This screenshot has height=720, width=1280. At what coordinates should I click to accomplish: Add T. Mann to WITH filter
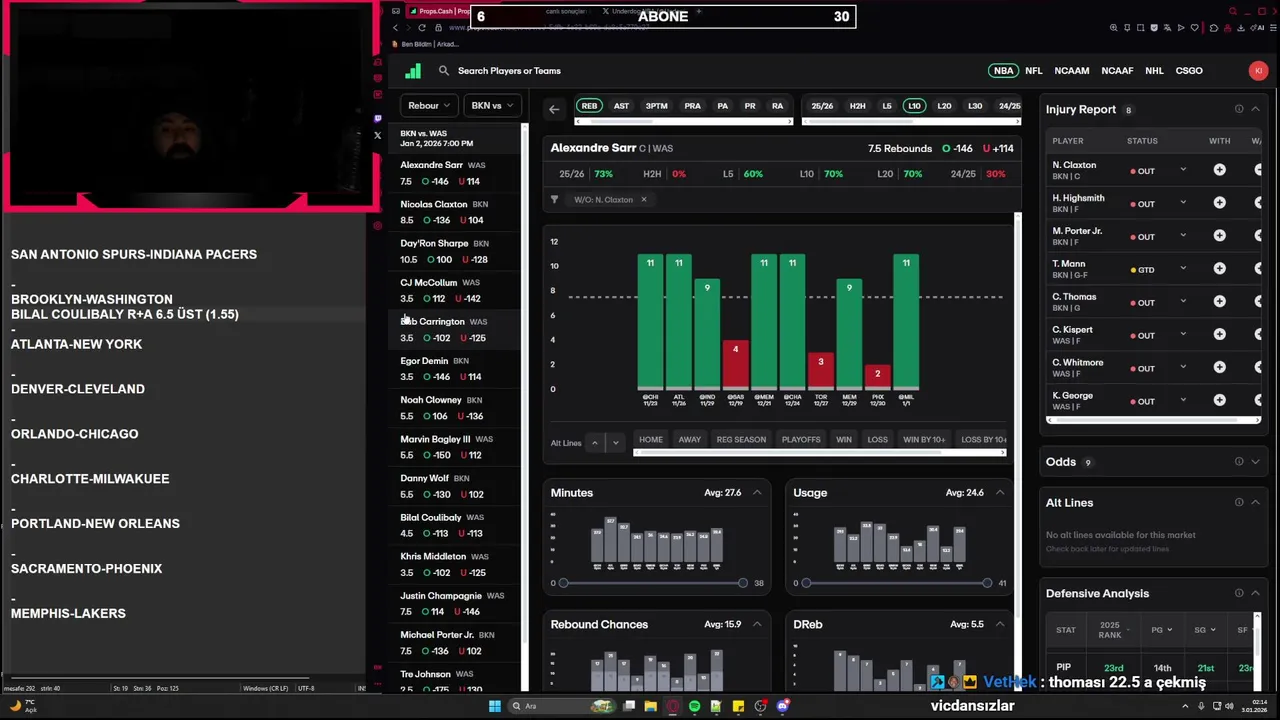tap(1219, 269)
